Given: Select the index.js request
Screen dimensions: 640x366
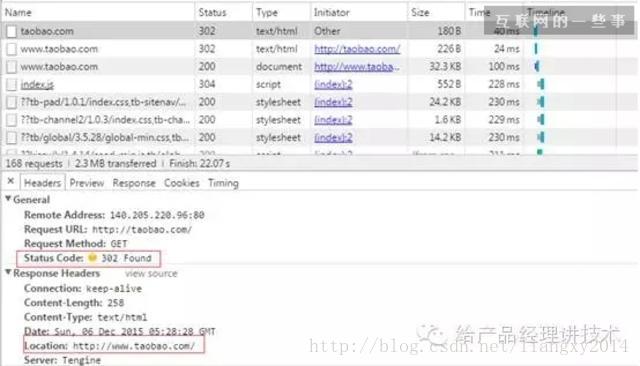Looking at the screenshot, I should (319, 84).
